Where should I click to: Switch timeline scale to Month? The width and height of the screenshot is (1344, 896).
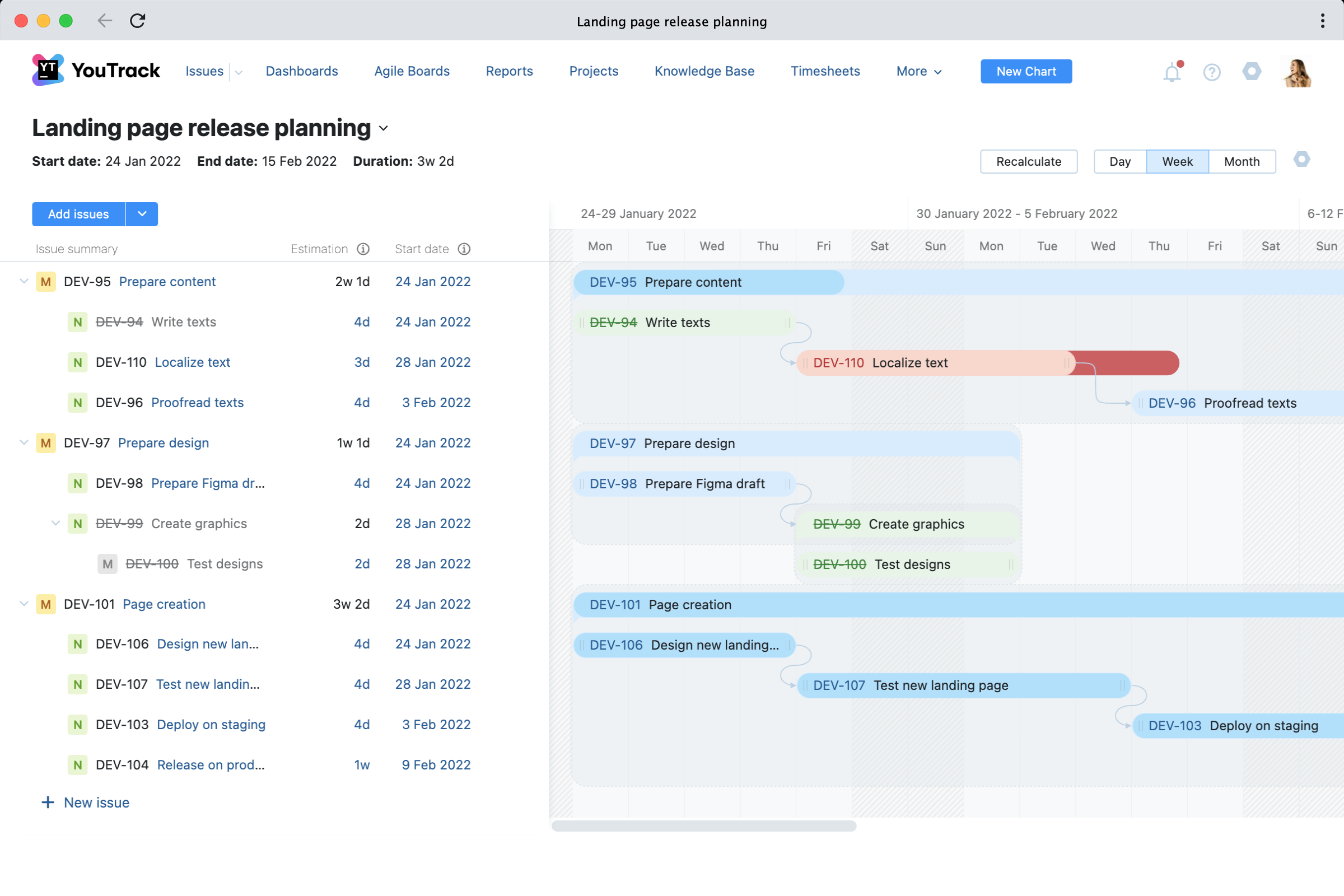click(1241, 162)
